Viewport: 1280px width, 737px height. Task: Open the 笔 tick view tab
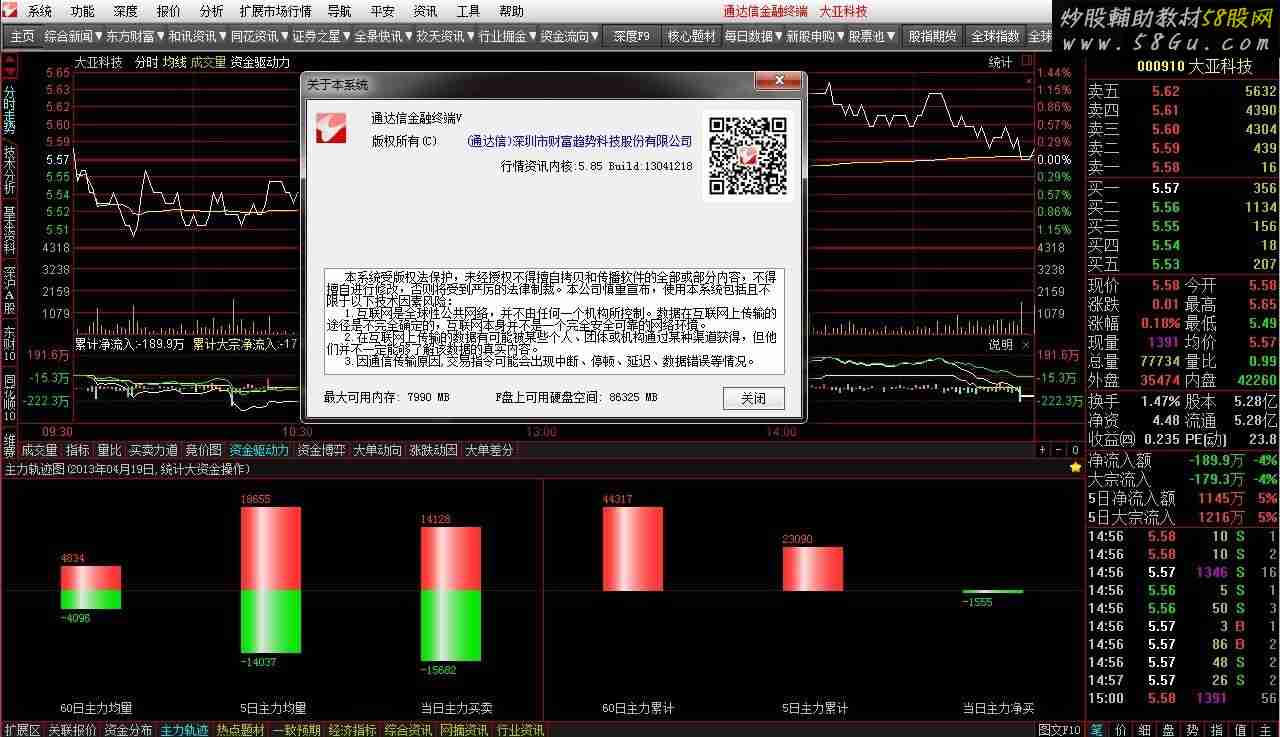tap(1097, 730)
